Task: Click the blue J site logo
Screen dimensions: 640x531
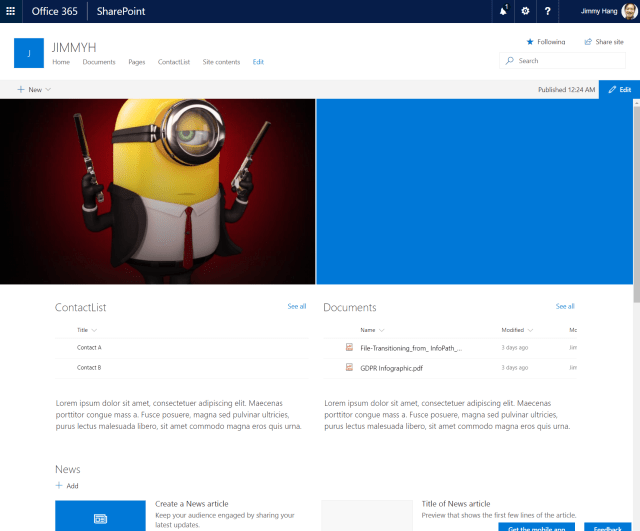Action: 29,53
